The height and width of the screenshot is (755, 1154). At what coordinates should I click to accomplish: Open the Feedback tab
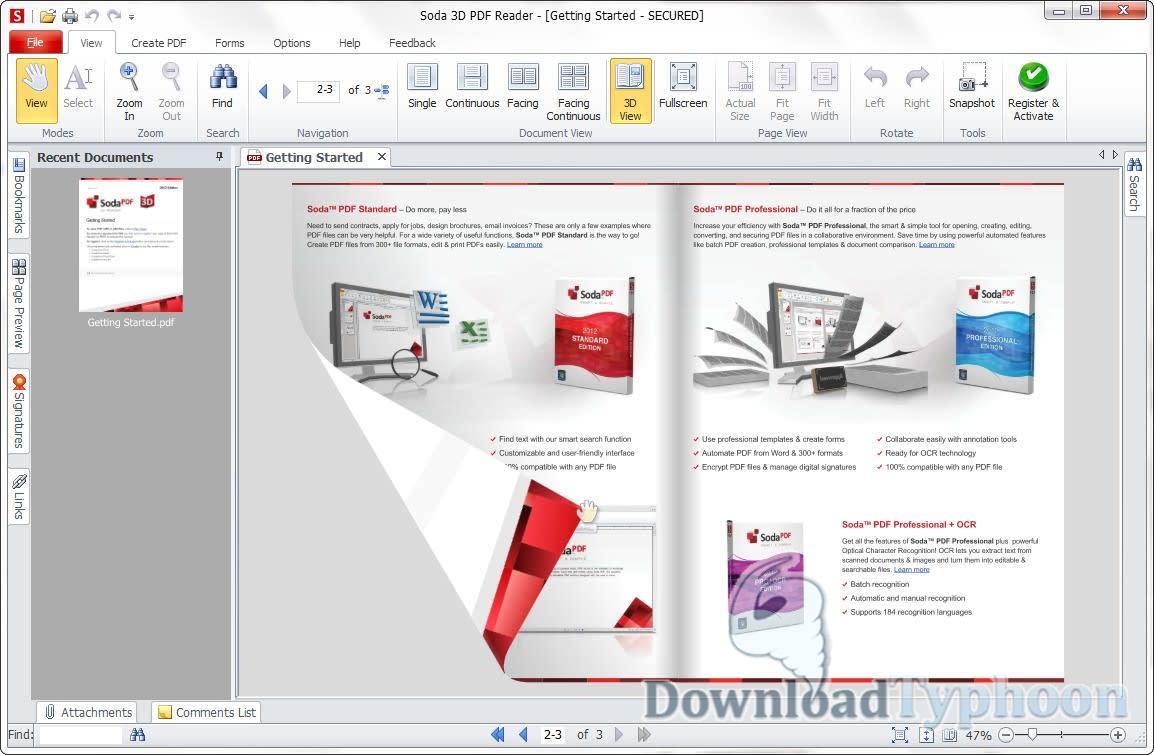[412, 43]
